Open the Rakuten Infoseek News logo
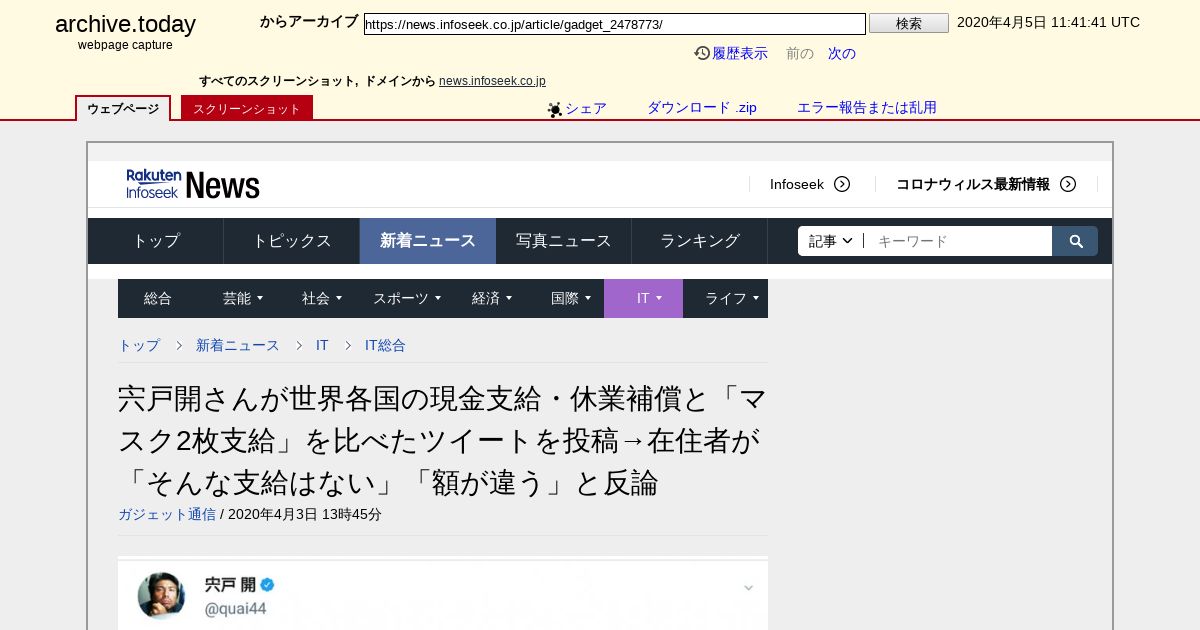The image size is (1200, 630). pyautogui.click(x=193, y=184)
